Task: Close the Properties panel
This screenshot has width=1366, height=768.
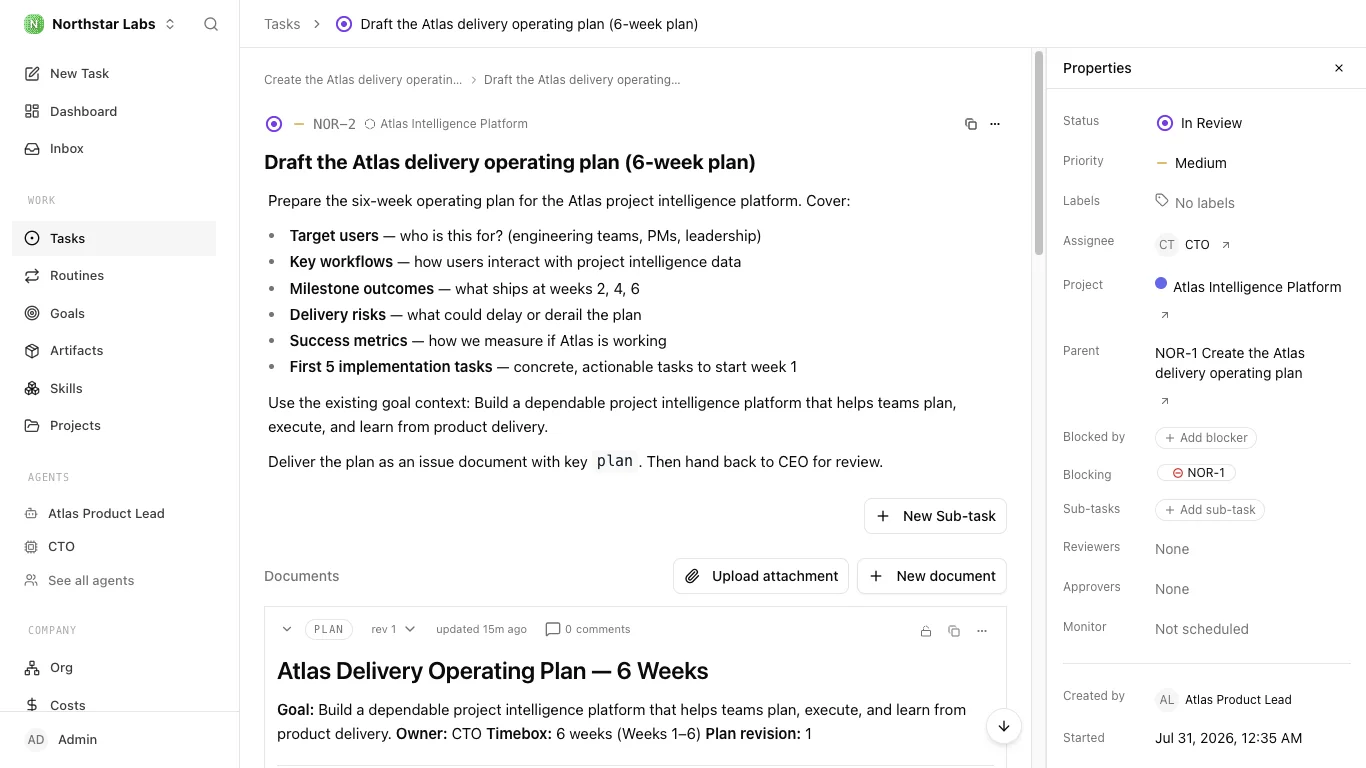Action: pyautogui.click(x=1339, y=68)
